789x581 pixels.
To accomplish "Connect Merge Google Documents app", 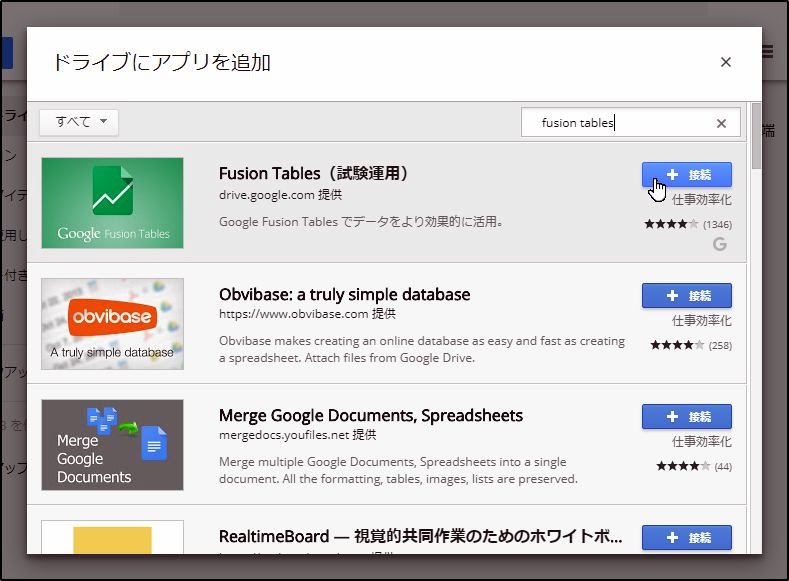I will pyautogui.click(x=687, y=417).
